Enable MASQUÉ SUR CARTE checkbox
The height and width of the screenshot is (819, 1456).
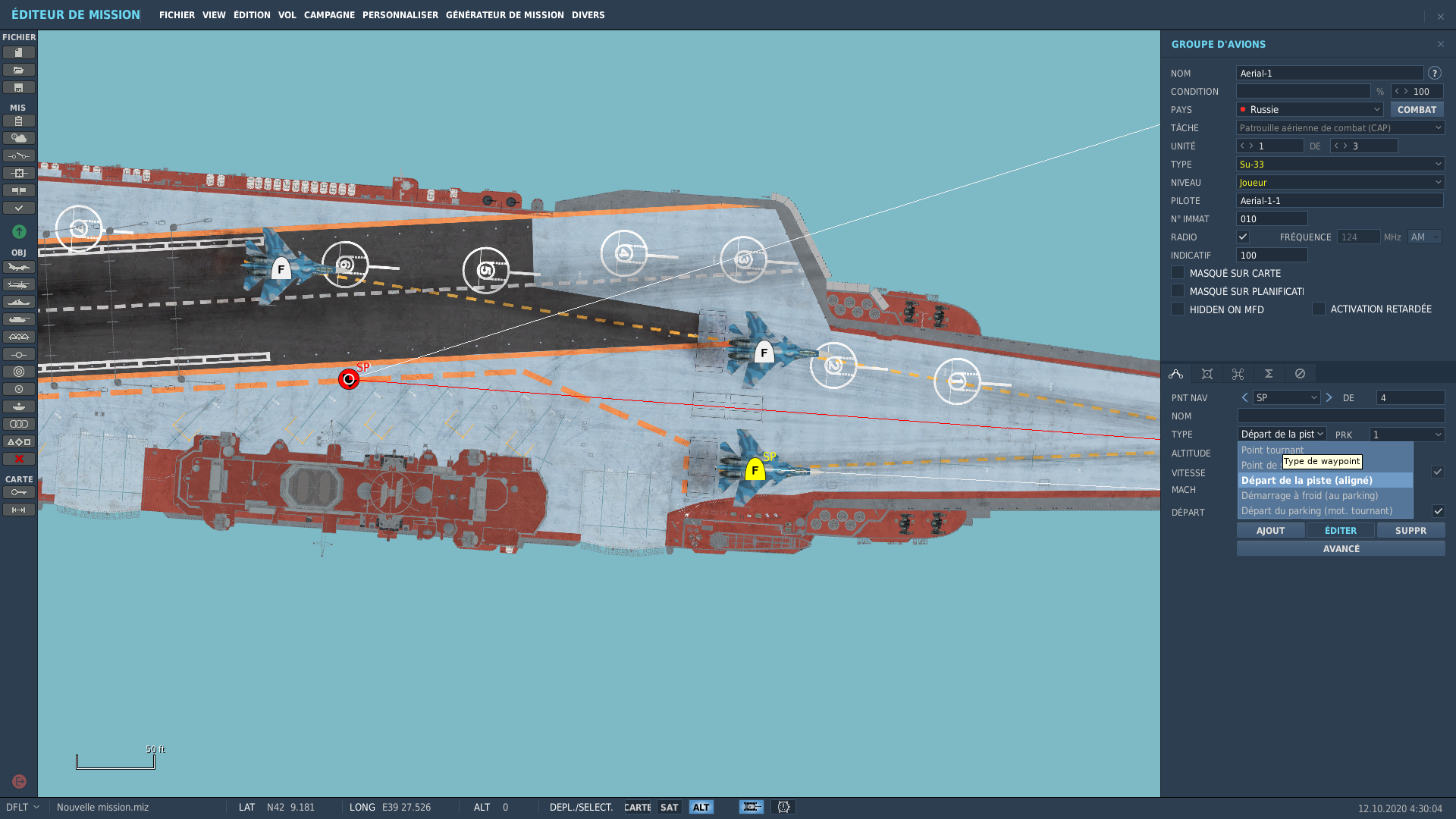click(x=1178, y=272)
